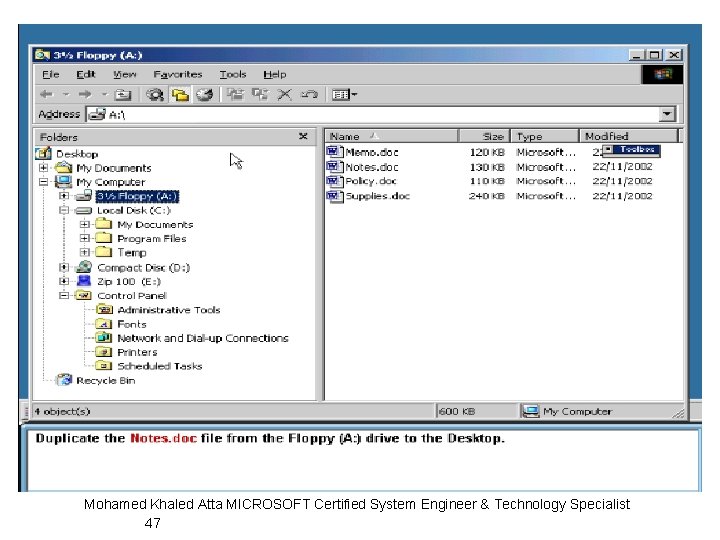Viewport: 720px width, 540px height.
Task: Click the 600 KB status bar entry
Action: pos(456,411)
